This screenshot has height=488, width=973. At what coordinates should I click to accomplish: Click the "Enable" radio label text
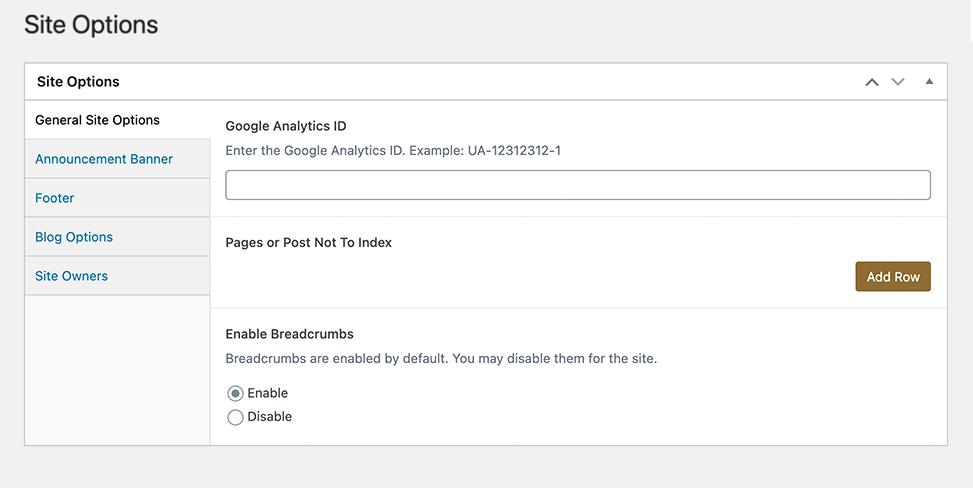267,393
